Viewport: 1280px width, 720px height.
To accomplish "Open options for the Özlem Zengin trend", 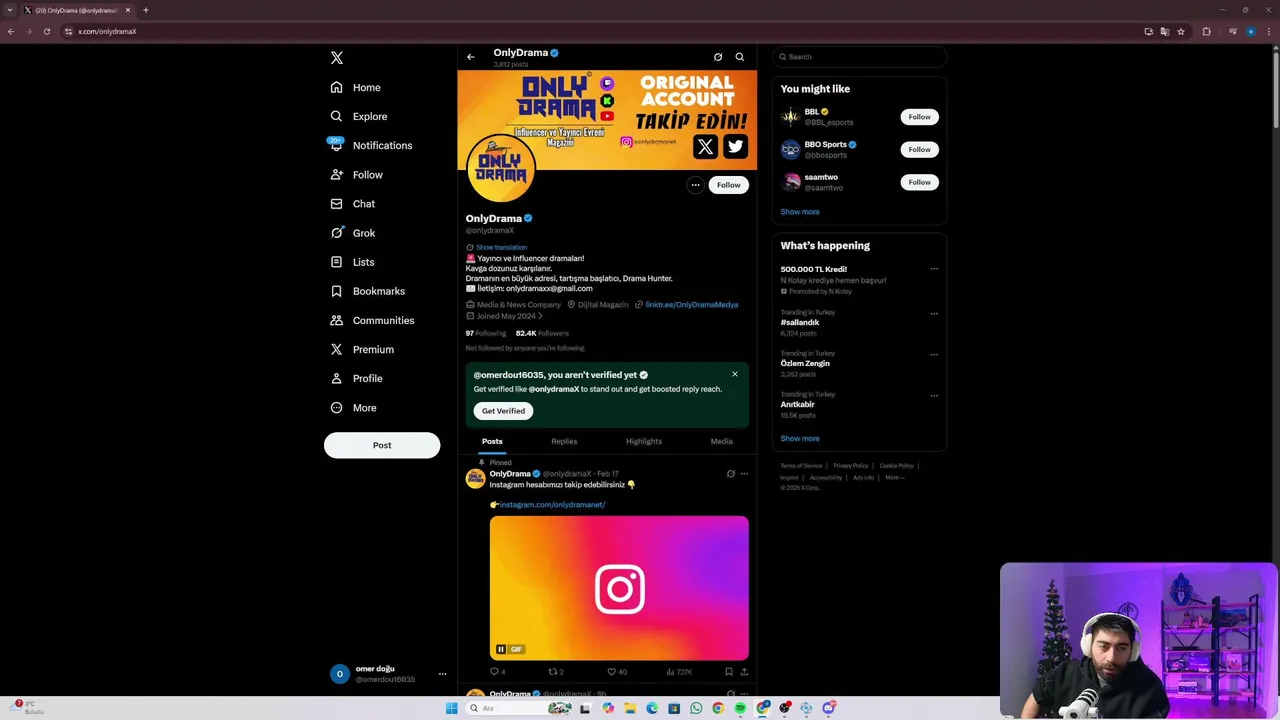I will click(x=934, y=354).
